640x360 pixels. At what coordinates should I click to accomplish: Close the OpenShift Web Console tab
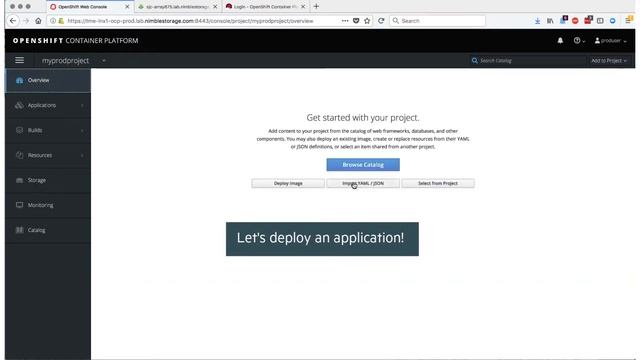(x=127, y=7)
